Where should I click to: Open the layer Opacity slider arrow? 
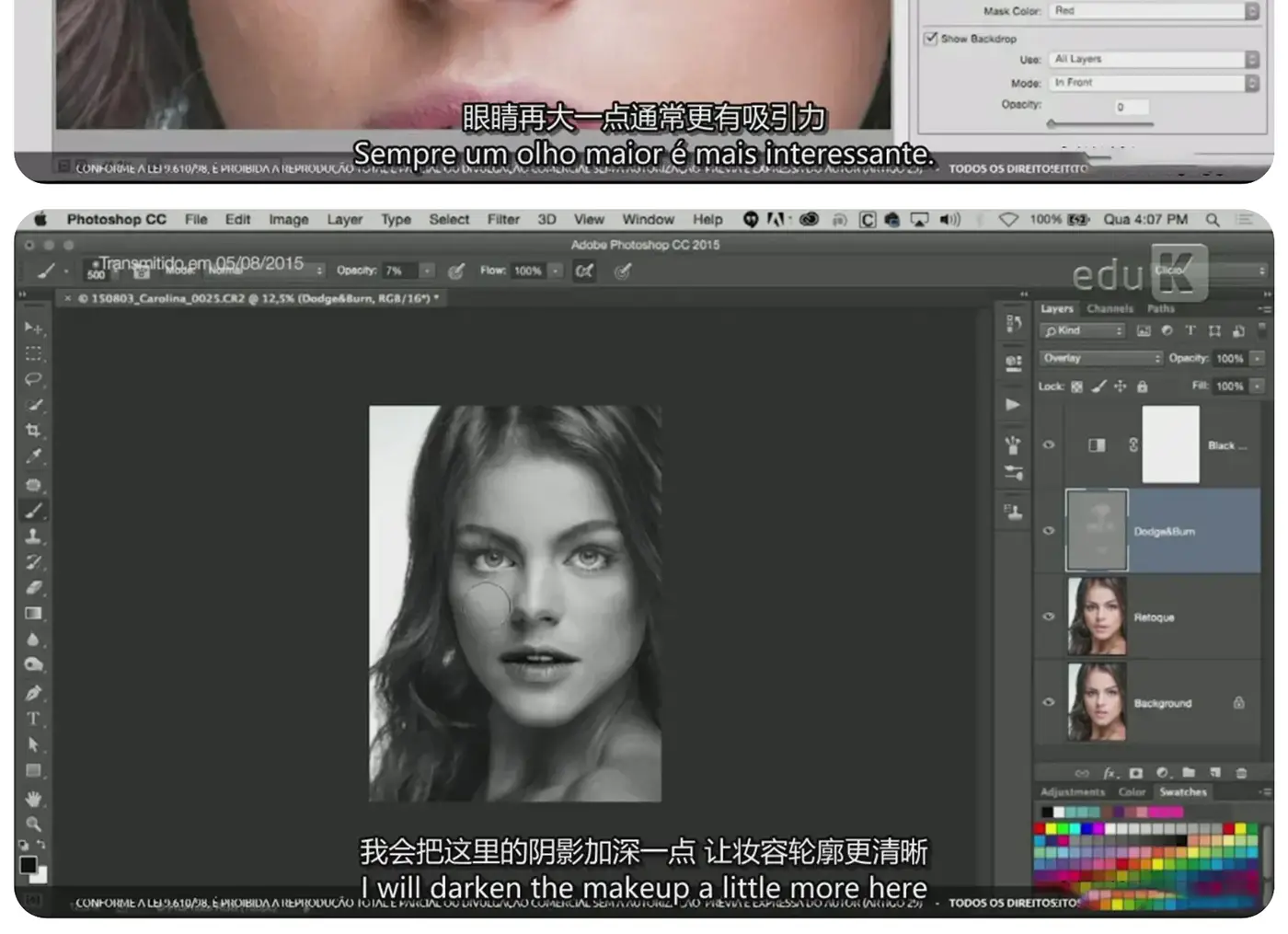(x=1257, y=358)
